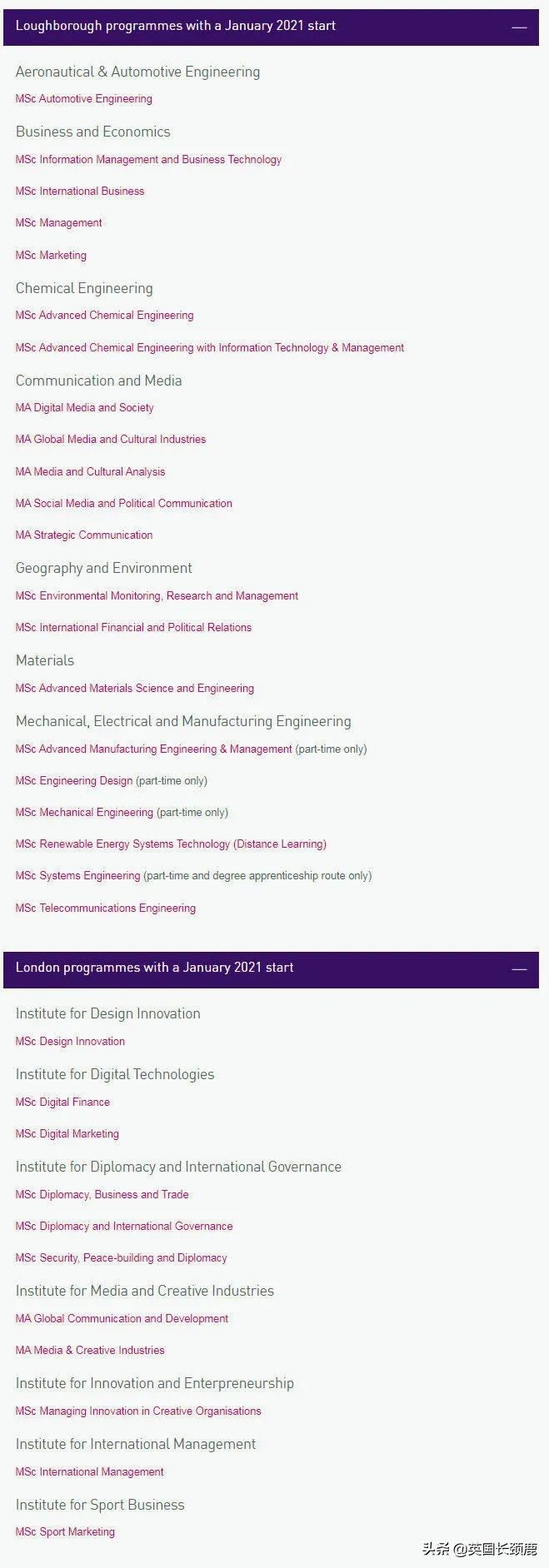Open MSc Environmental Monitoring, Research and Management

coord(157,596)
